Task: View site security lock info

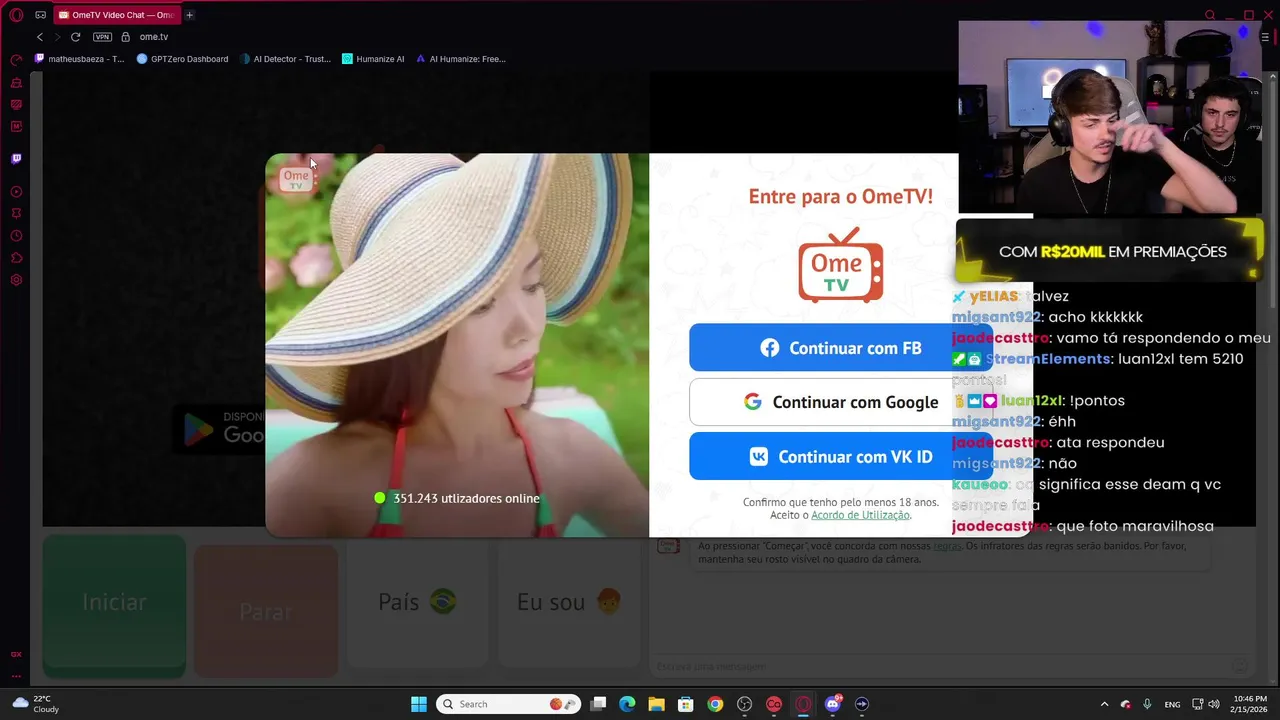Action: [x=125, y=37]
